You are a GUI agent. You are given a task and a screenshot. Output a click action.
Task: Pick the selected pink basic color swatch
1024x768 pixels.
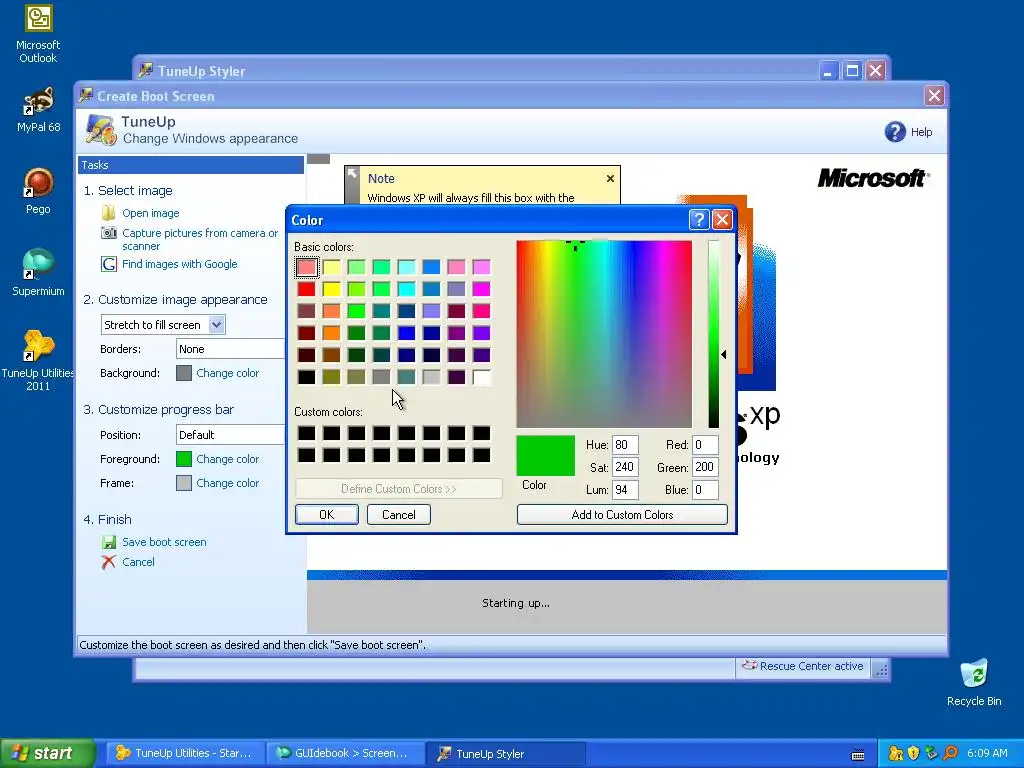[306, 266]
